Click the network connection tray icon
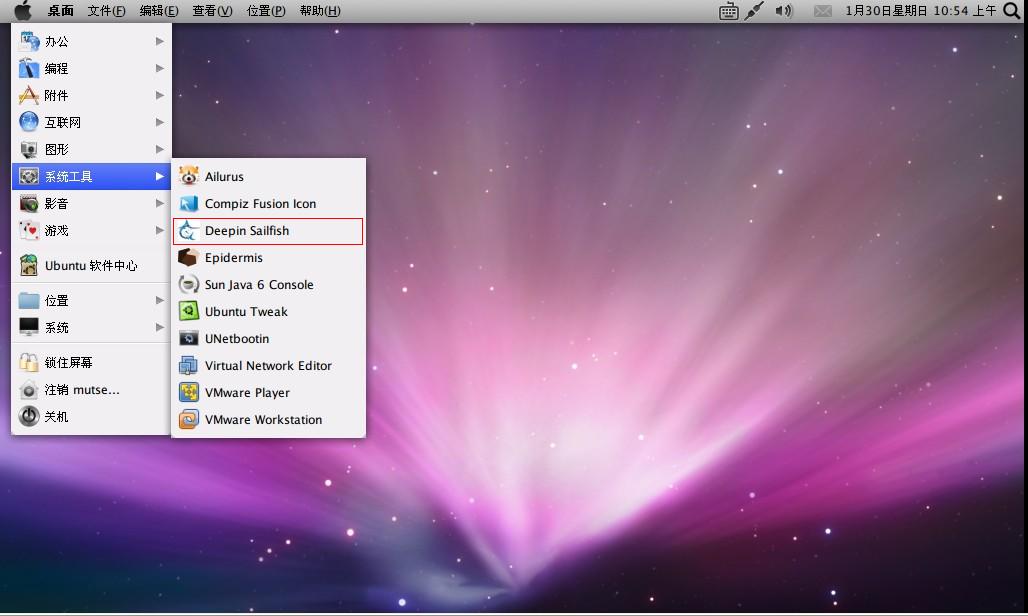Image resolution: width=1028 pixels, height=616 pixels. pos(754,10)
